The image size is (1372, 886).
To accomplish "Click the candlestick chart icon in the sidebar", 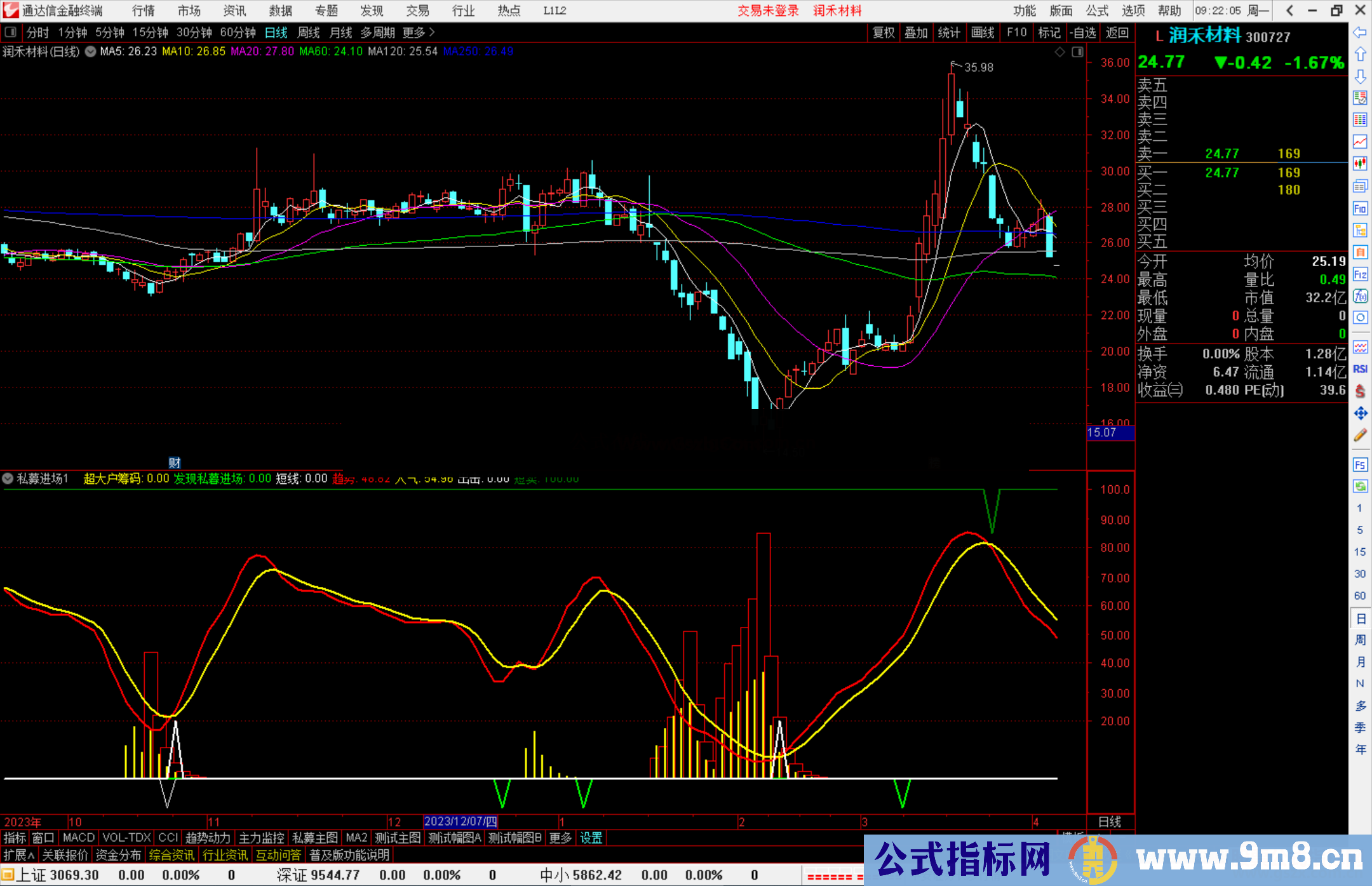I will coord(1360,163).
